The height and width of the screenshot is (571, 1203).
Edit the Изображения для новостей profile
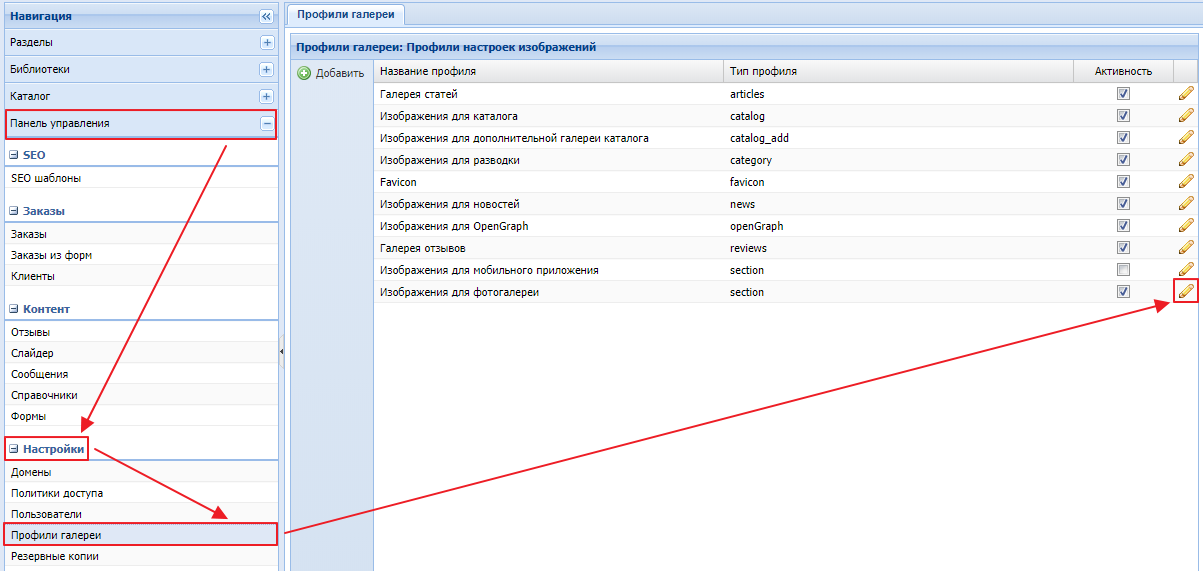point(1186,204)
